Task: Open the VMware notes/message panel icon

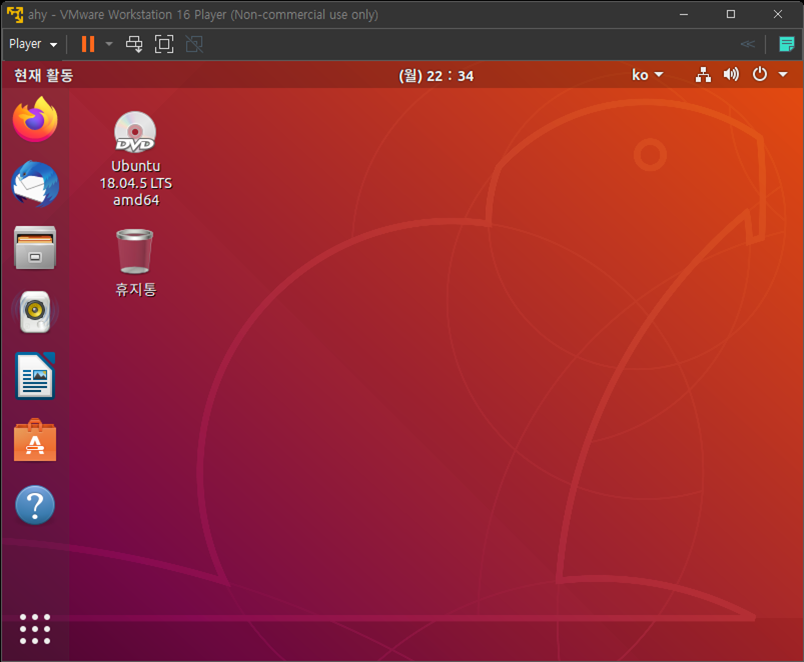Action: click(786, 44)
